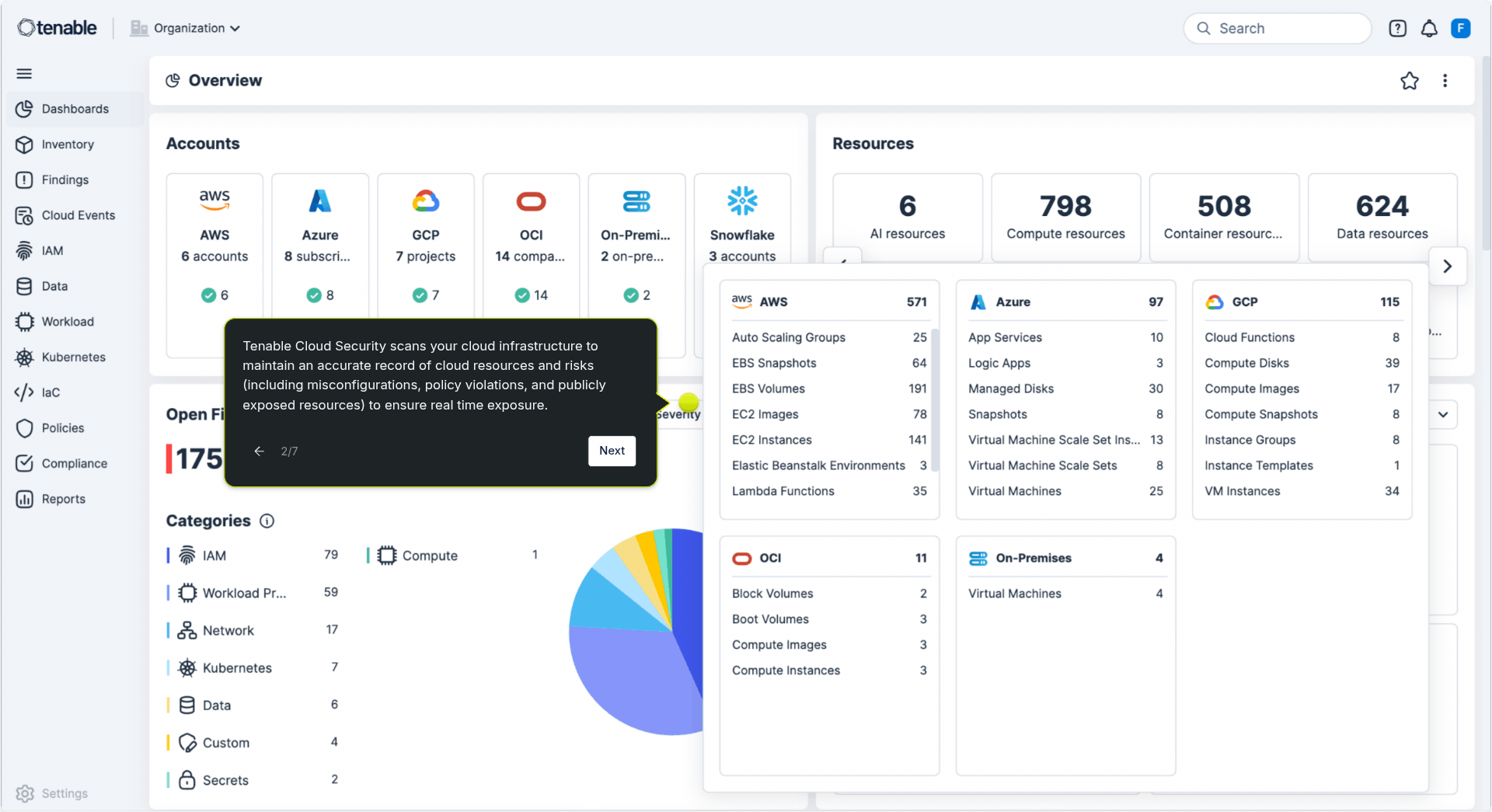Click the Azure logo in Accounts

coord(320,200)
